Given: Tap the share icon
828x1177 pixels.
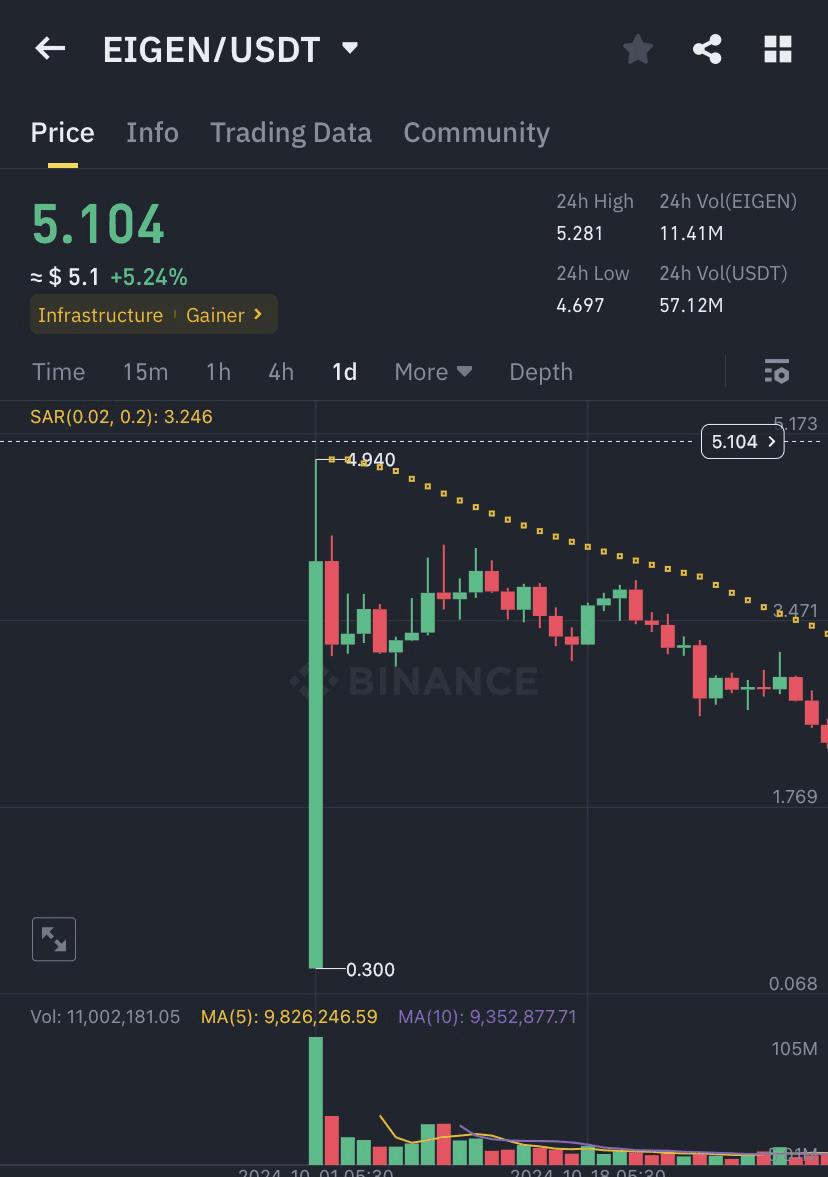Looking at the screenshot, I should (x=707, y=49).
